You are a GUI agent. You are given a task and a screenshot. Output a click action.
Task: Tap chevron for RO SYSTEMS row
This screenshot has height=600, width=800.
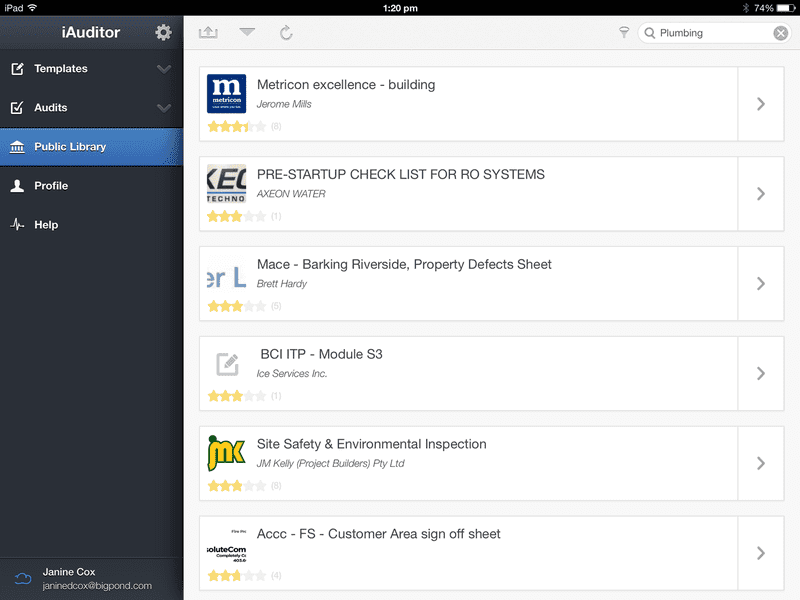coord(761,194)
